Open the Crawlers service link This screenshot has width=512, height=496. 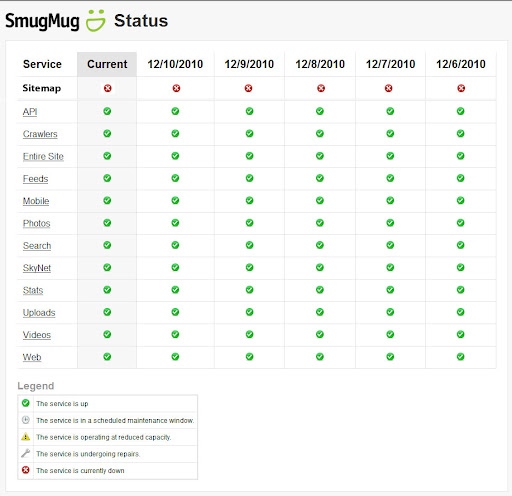[x=40, y=134]
